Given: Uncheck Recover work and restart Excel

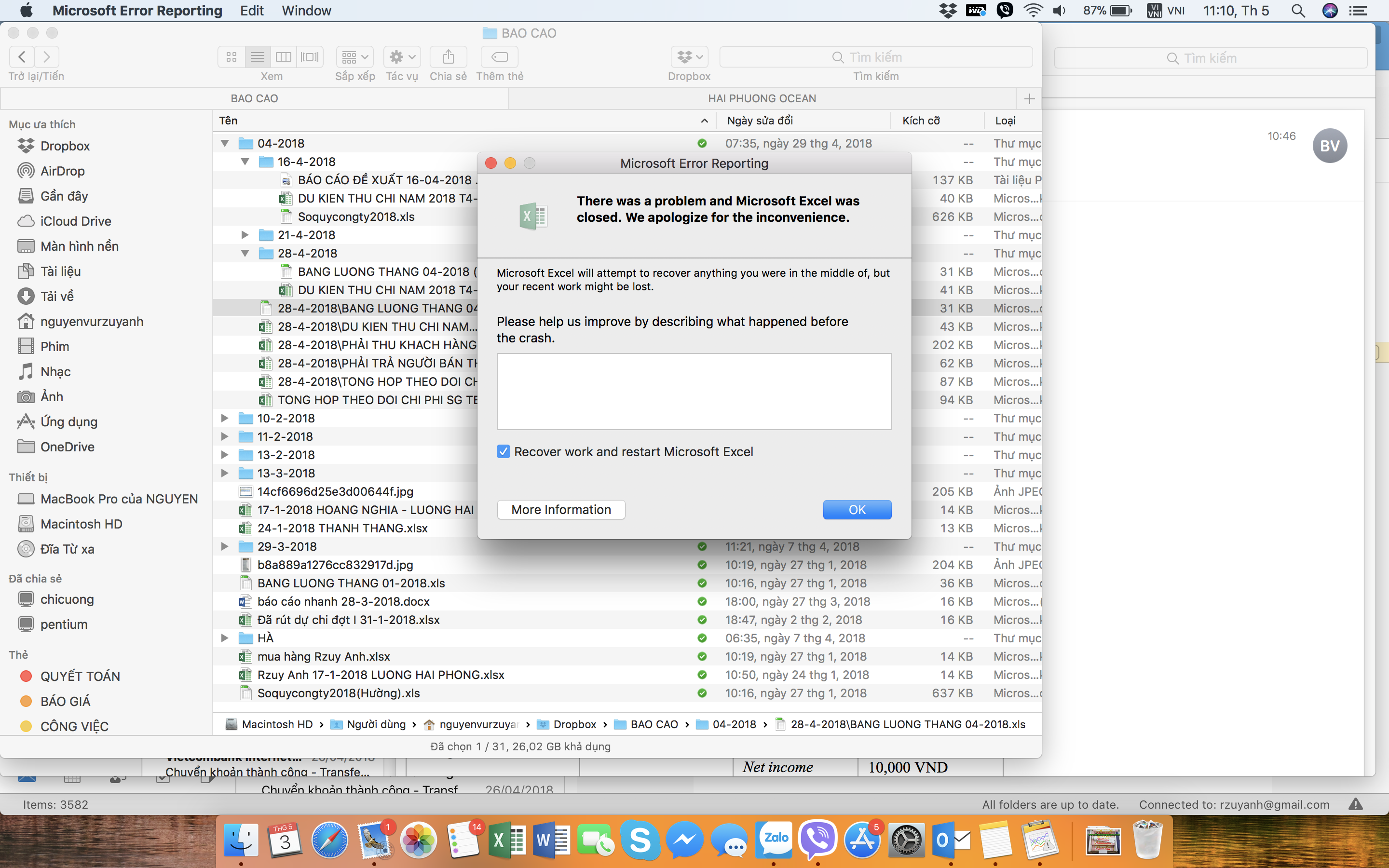Looking at the screenshot, I should click(504, 452).
